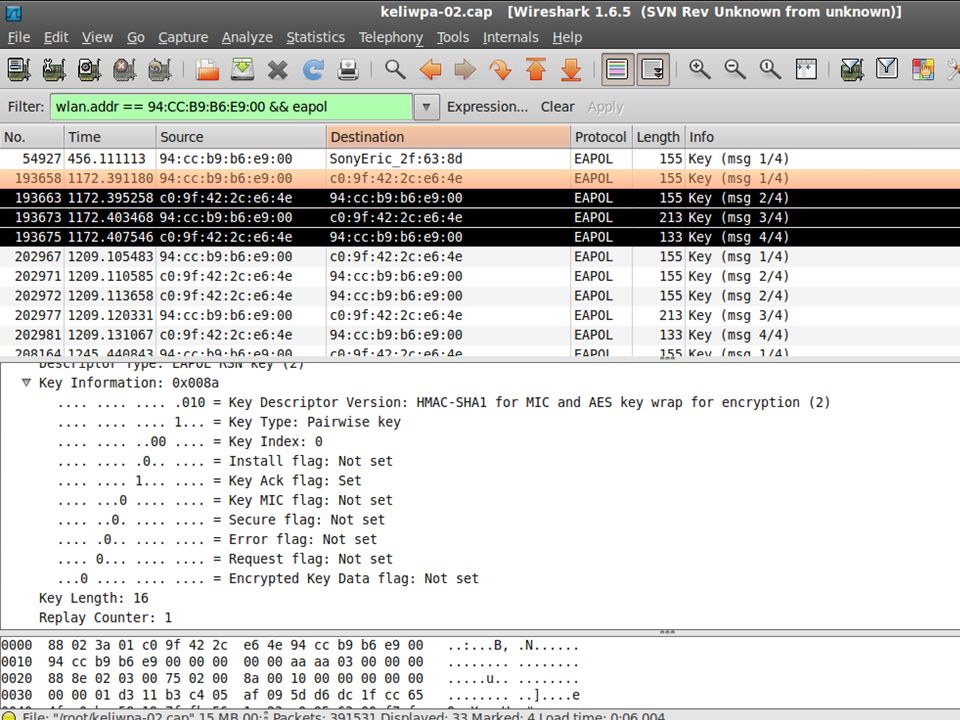
Task: Show the capture options icon
Action: pos(54,69)
